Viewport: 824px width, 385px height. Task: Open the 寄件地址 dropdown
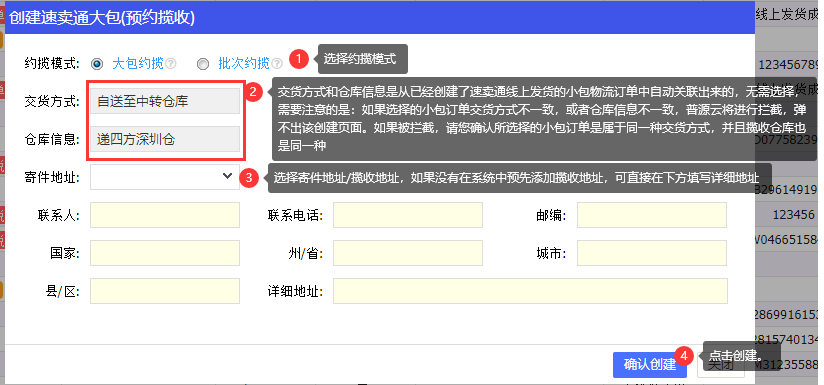(165, 177)
